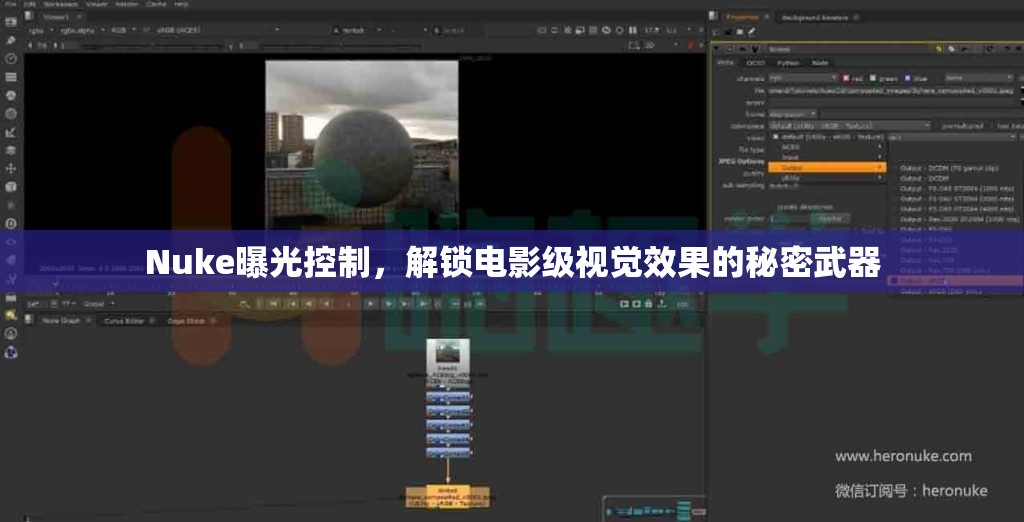The image size is (1024, 522).
Task: Open the OCIO tab in Write properties
Action: click(x=756, y=63)
